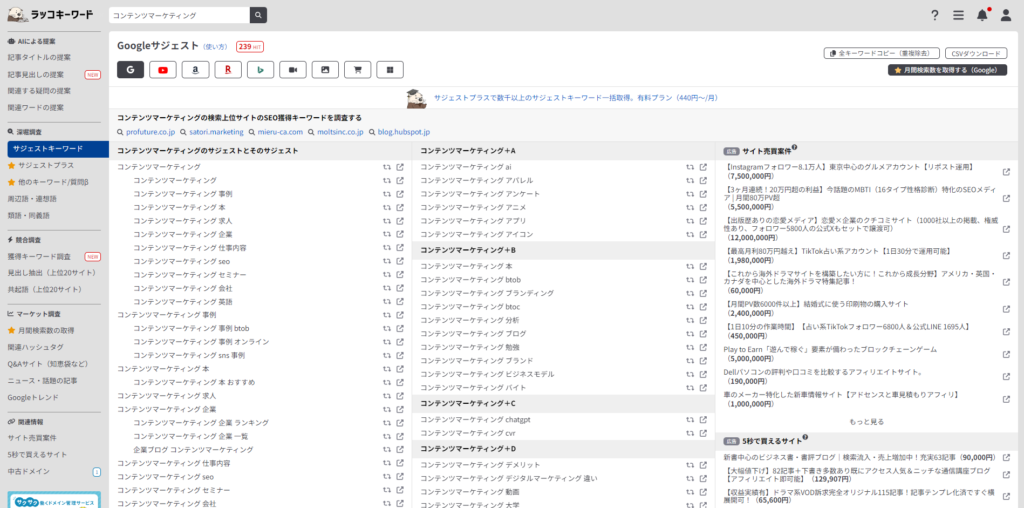Image resolution: width=1024 pixels, height=508 pixels.
Task: Open external link for コンテンツマーケティング デメリット
Action: coord(703,465)
